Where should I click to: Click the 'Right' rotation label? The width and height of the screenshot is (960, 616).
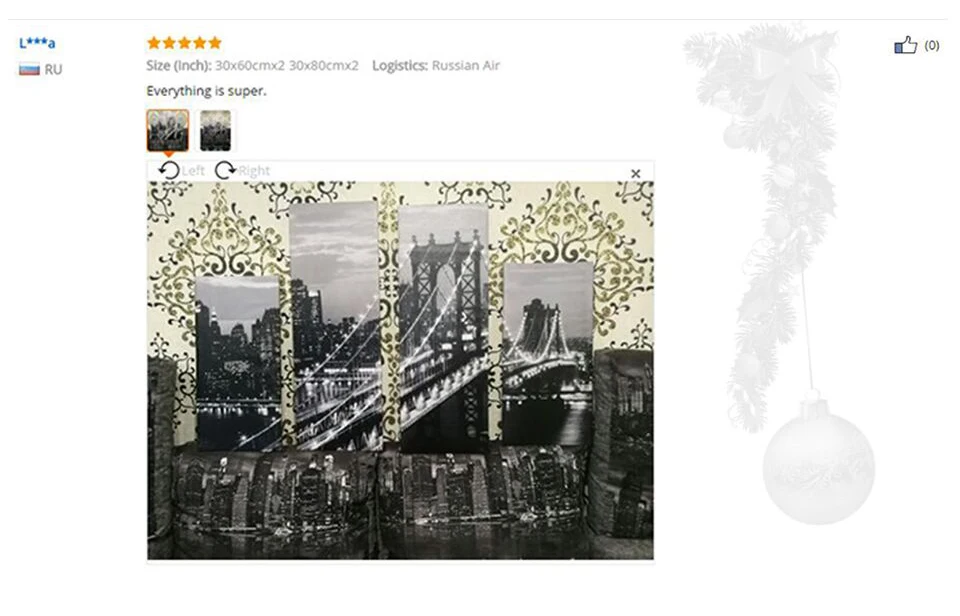tap(253, 171)
